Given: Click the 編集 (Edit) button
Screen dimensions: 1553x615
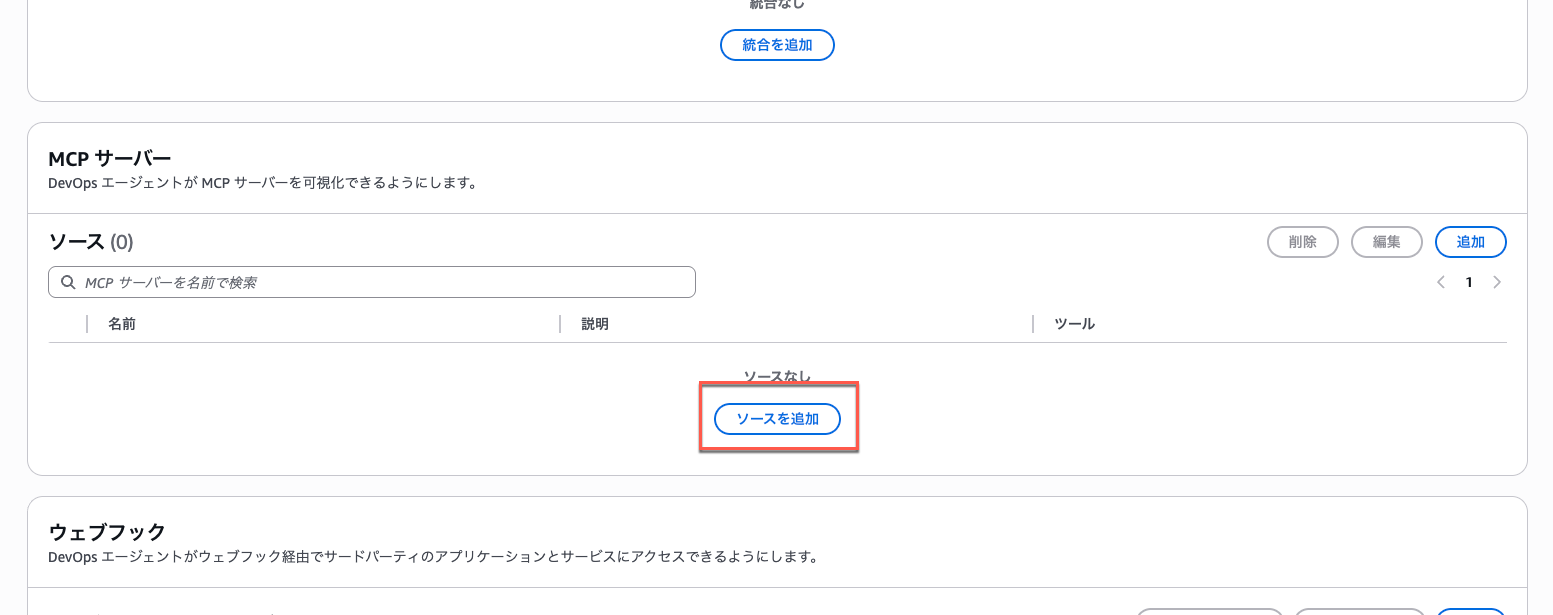Looking at the screenshot, I should (x=1386, y=241).
